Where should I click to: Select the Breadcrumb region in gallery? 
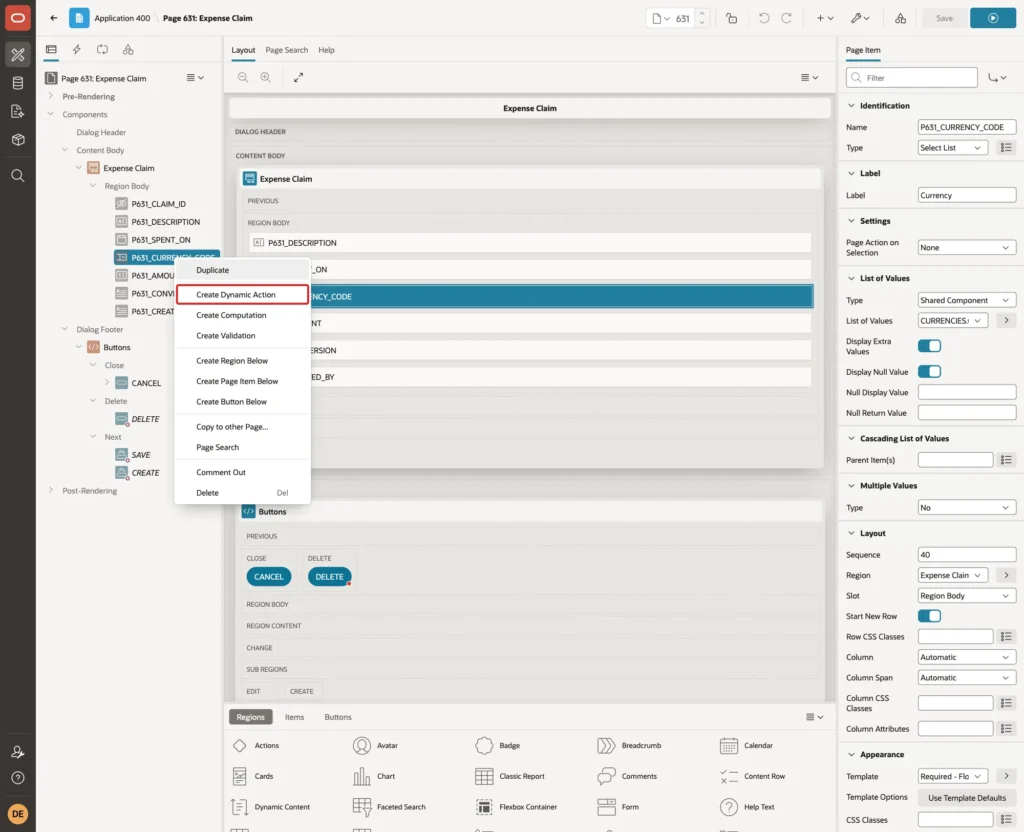[x=629, y=745]
